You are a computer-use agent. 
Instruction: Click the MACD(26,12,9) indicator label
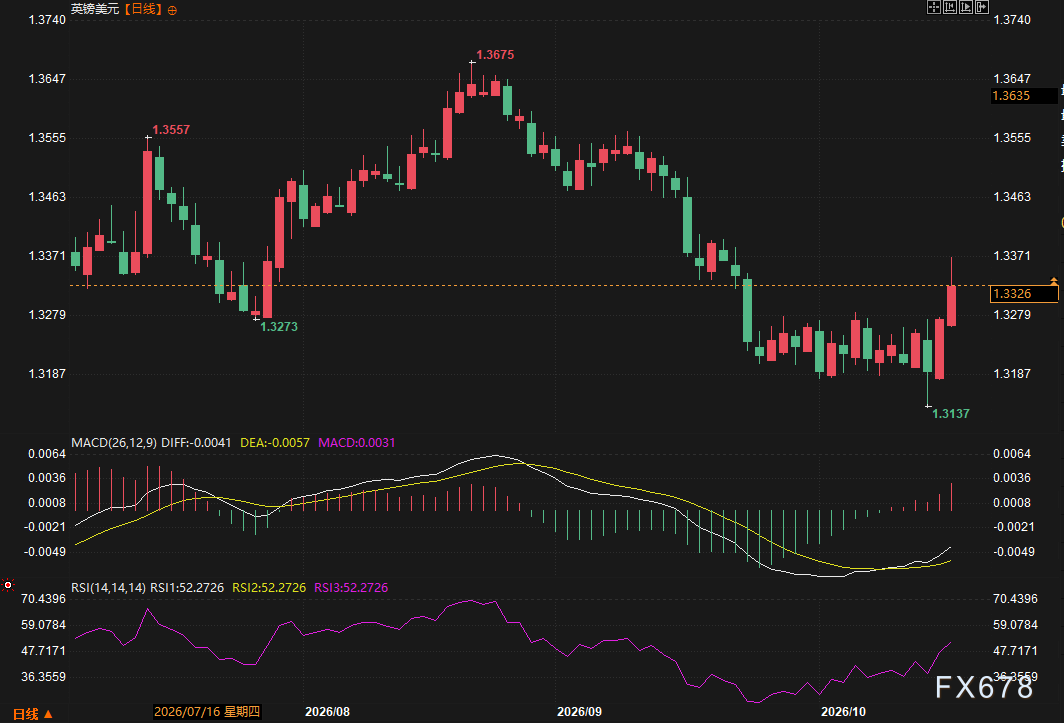click(x=114, y=443)
